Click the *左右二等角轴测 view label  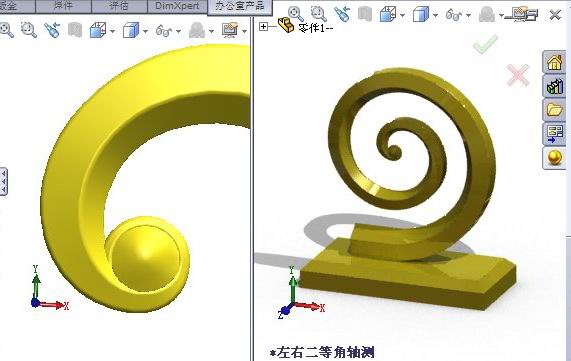coord(322,352)
